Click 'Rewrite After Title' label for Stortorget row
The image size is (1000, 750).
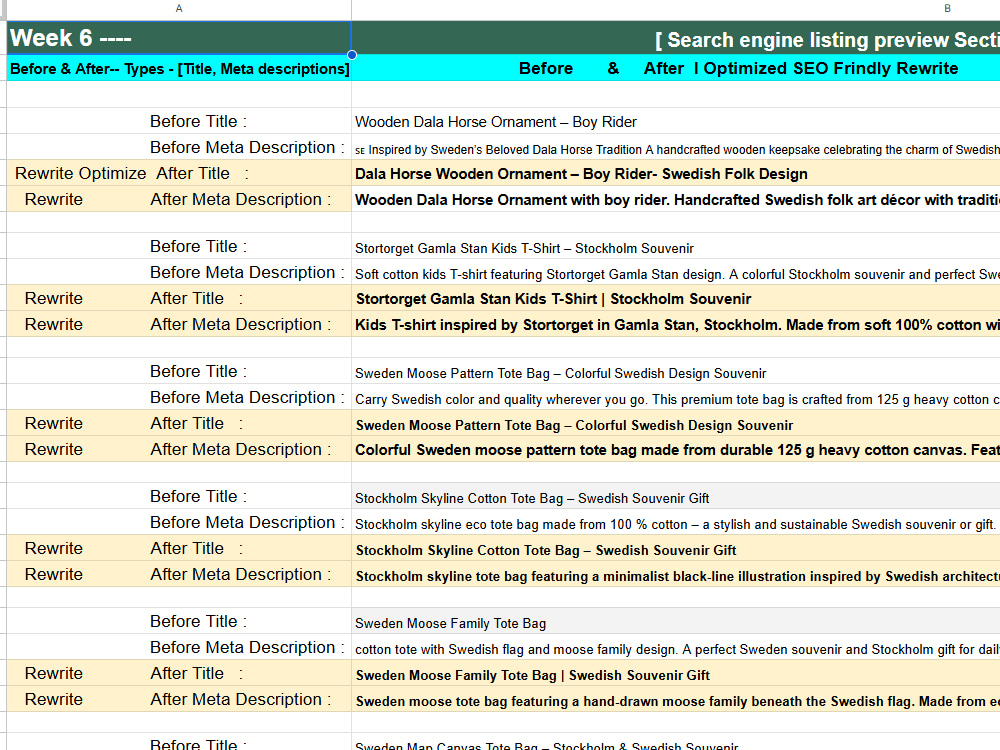[179, 298]
